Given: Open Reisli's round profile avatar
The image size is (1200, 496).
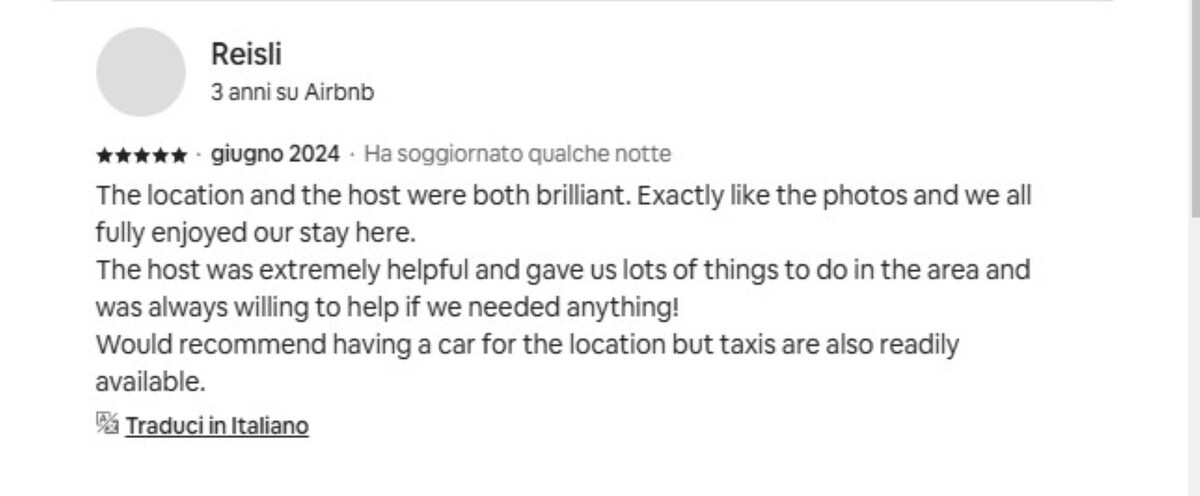Looking at the screenshot, I should [x=140, y=72].
